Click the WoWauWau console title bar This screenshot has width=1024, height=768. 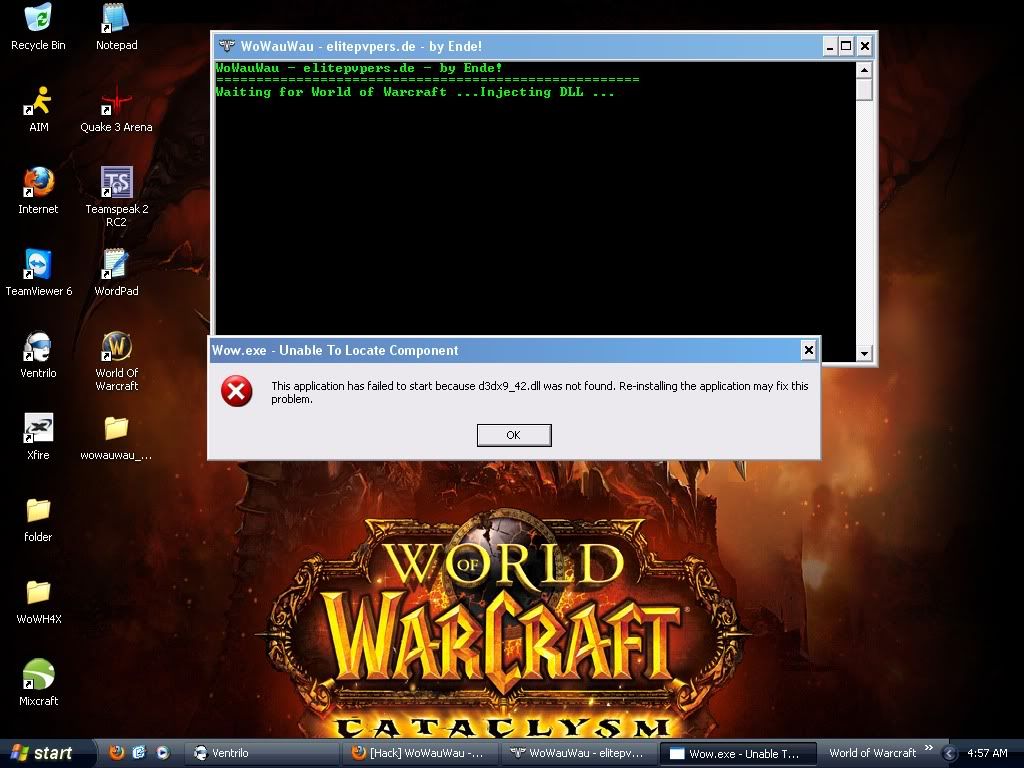[519, 46]
